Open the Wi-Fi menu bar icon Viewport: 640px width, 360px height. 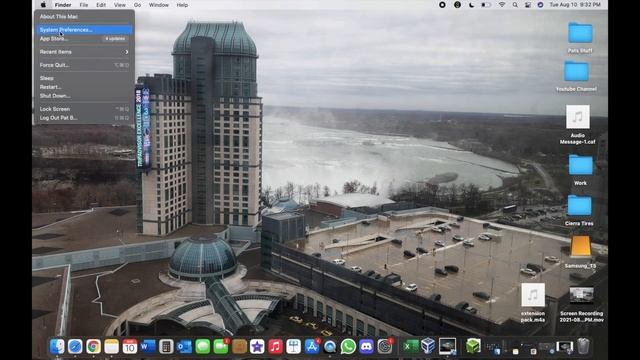click(x=502, y=5)
